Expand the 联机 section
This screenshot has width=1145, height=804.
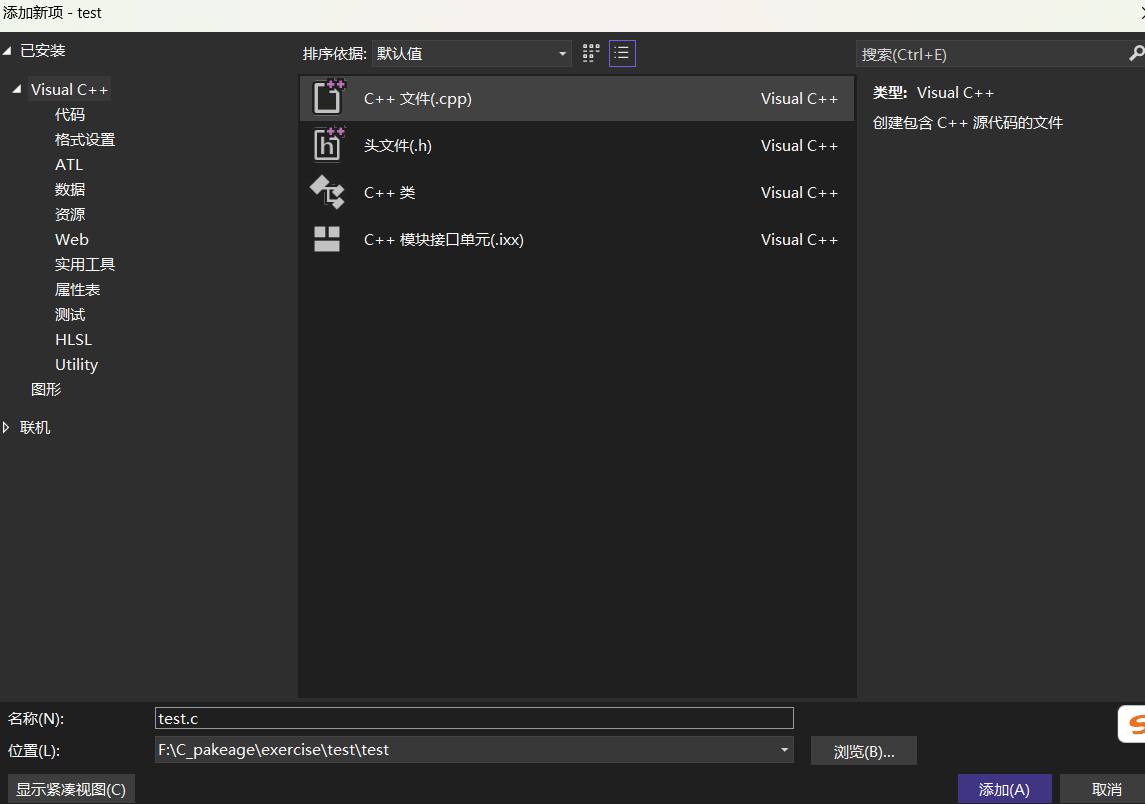click(x=7, y=427)
